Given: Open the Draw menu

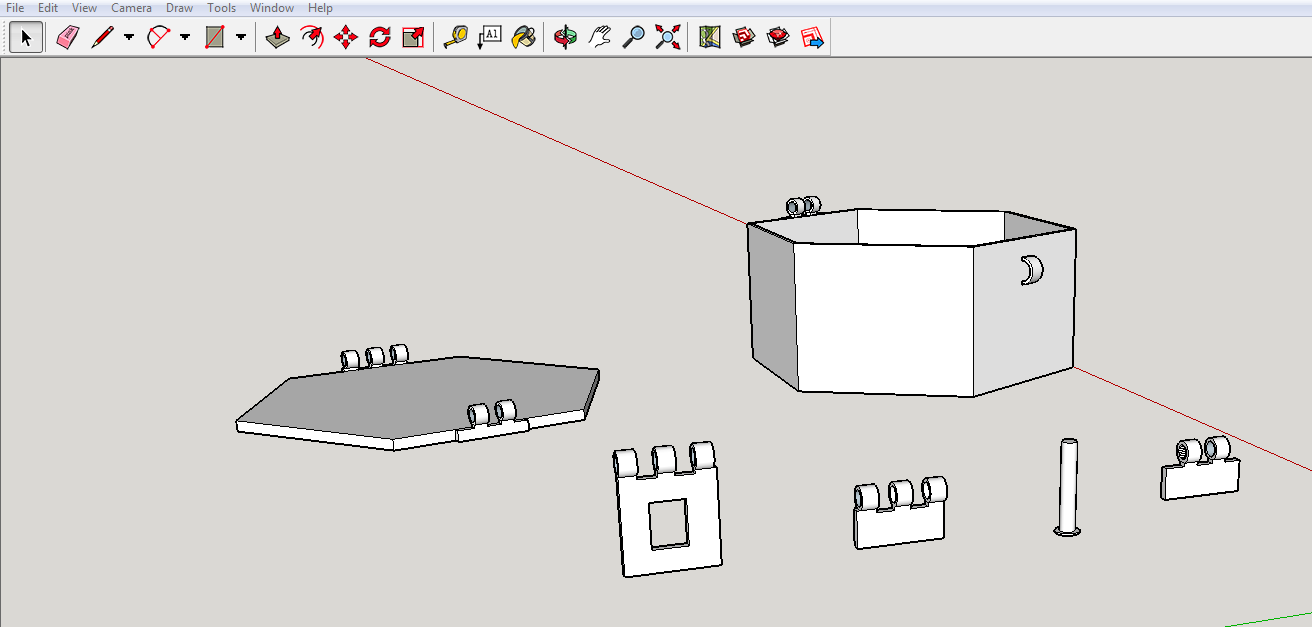Looking at the screenshot, I should click(x=178, y=7).
